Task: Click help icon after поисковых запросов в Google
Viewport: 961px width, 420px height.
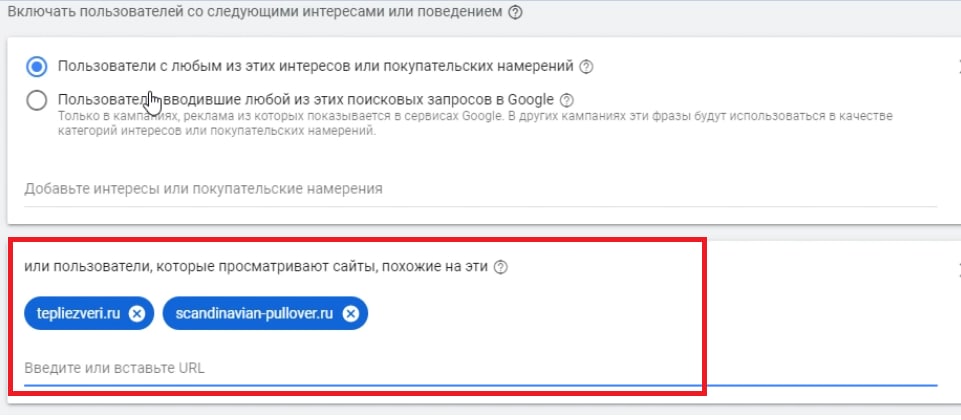Action: 567,100
